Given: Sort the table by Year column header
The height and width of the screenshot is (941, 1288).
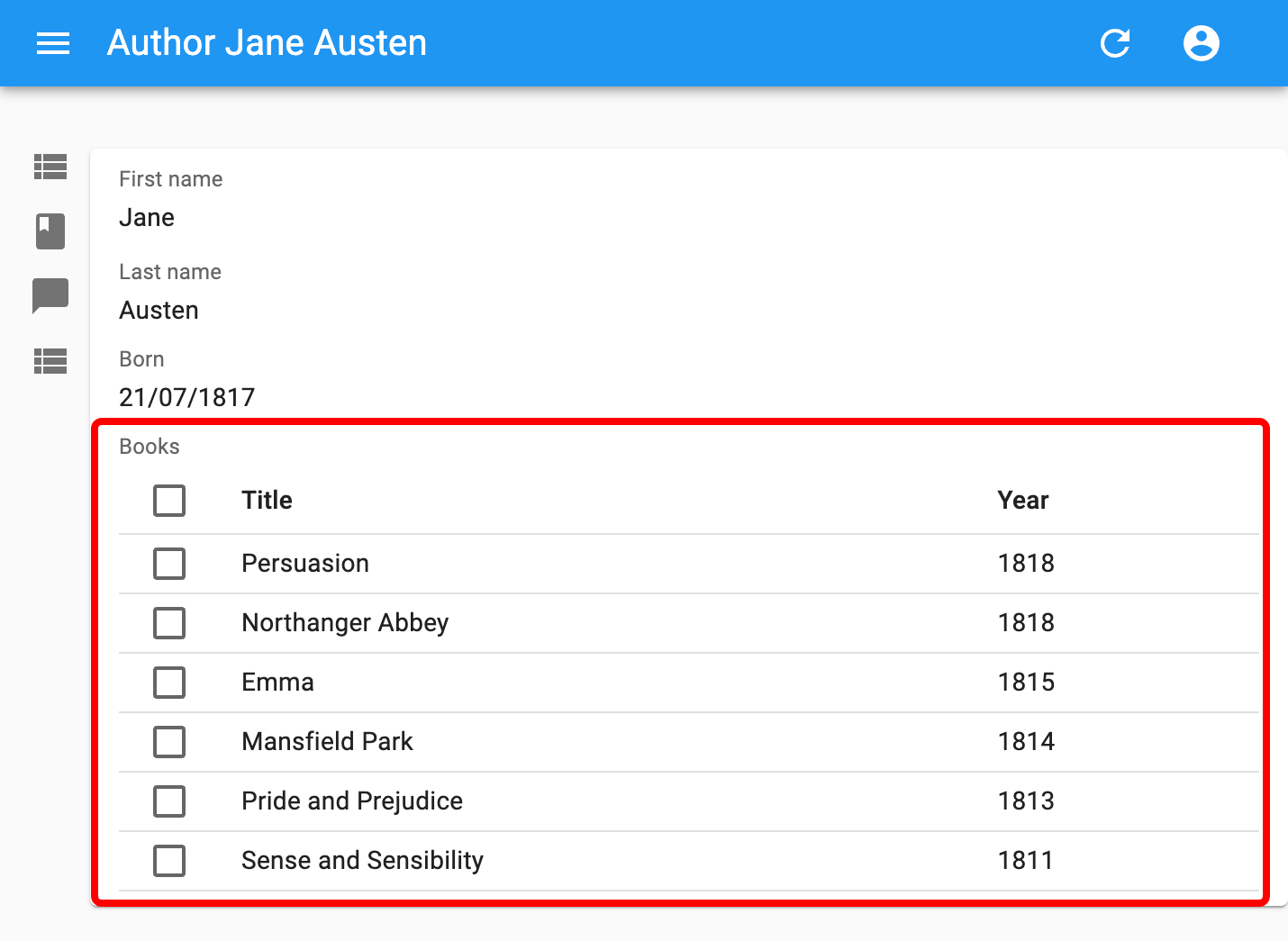Looking at the screenshot, I should click(x=1022, y=501).
